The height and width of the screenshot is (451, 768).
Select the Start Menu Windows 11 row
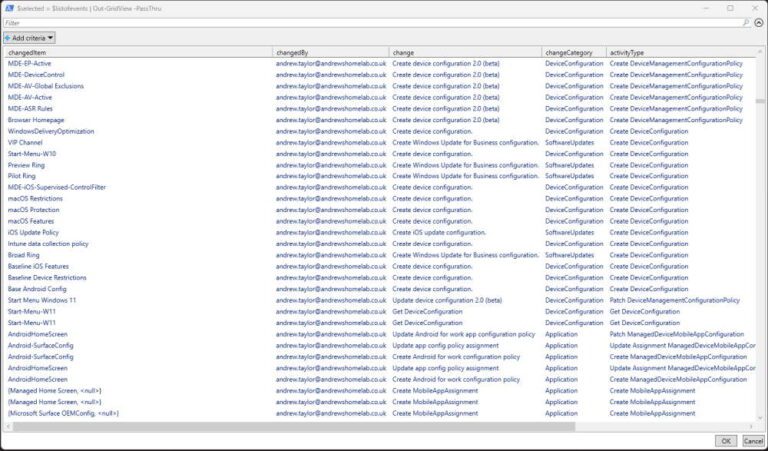(x=42, y=300)
